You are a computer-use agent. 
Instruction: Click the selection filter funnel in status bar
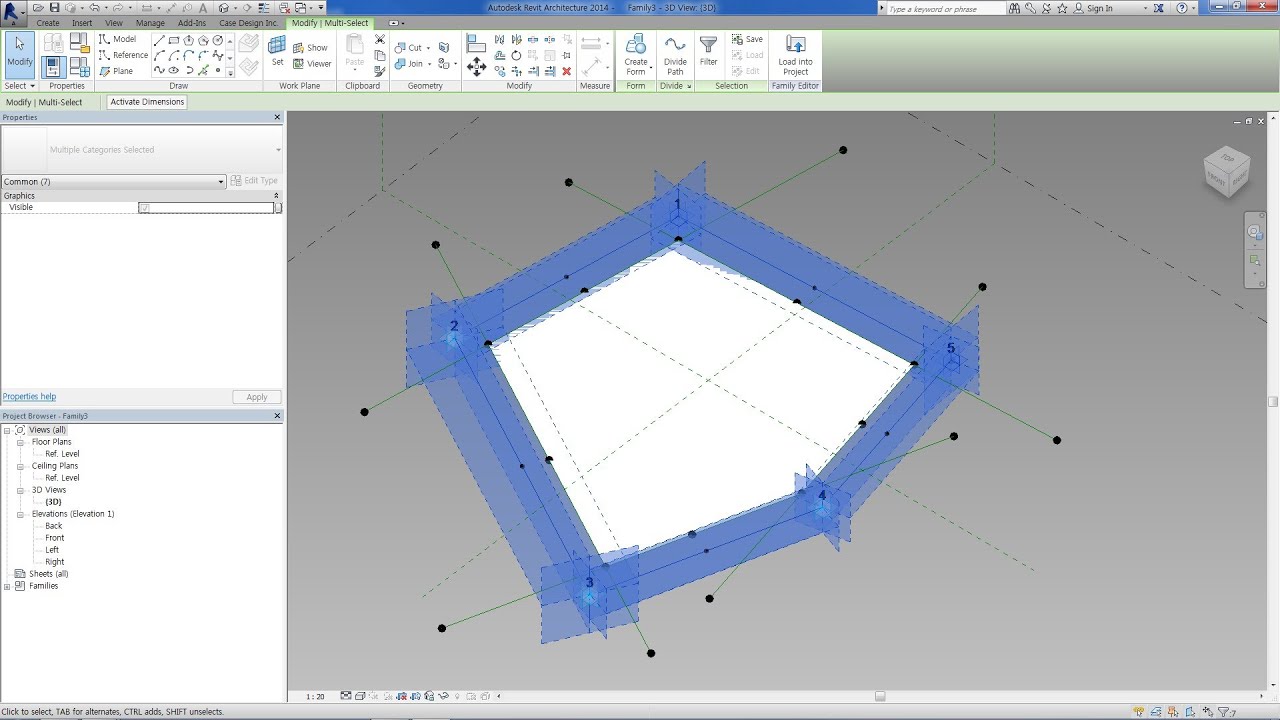1223,712
